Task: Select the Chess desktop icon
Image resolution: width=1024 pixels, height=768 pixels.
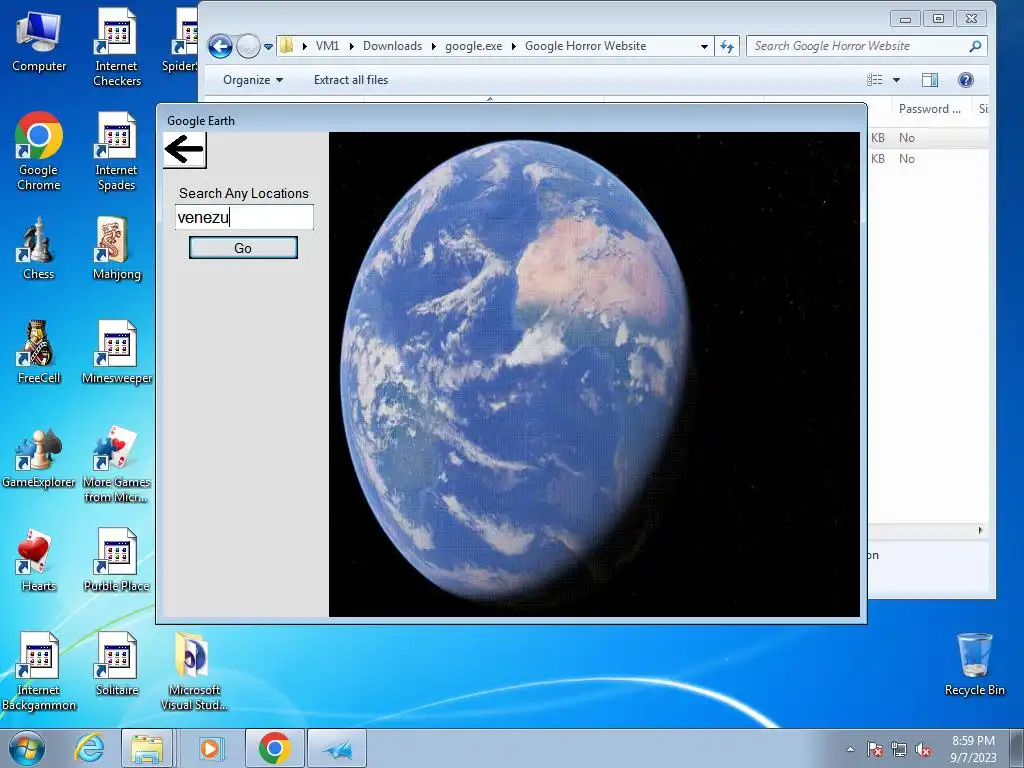Action: click(38, 248)
